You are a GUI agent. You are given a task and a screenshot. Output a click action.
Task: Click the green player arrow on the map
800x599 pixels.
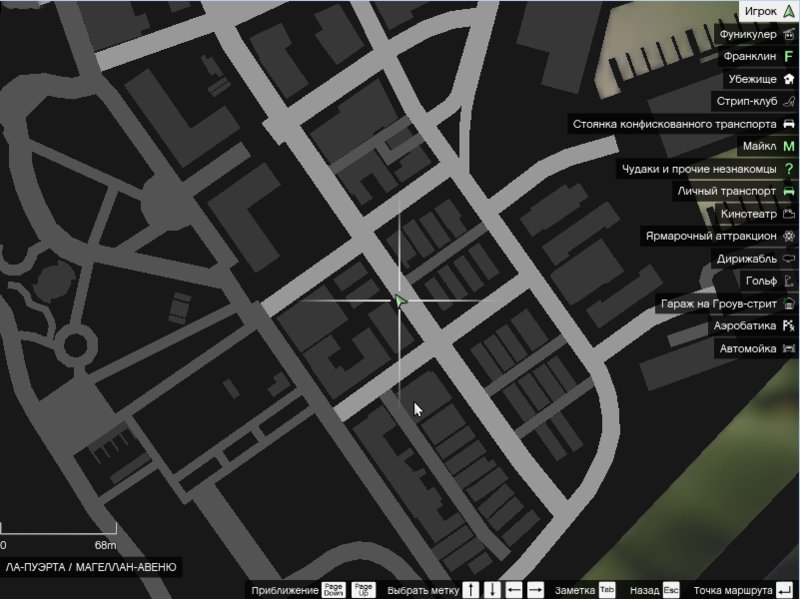(x=400, y=302)
